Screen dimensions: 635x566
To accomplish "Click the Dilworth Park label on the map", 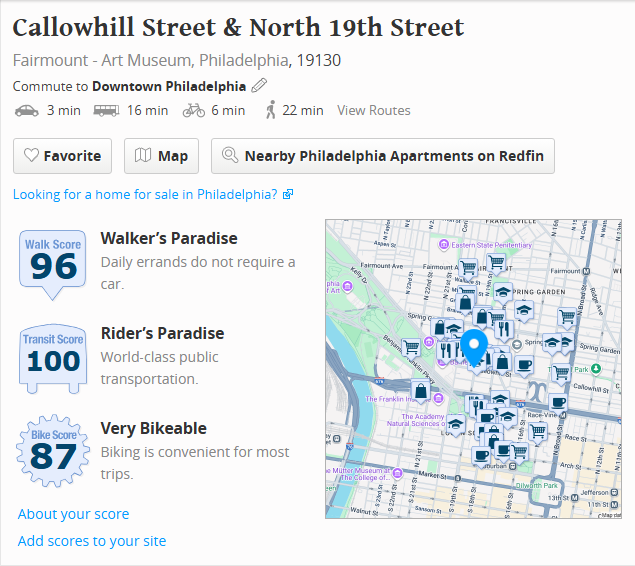I will click(x=536, y=485).
